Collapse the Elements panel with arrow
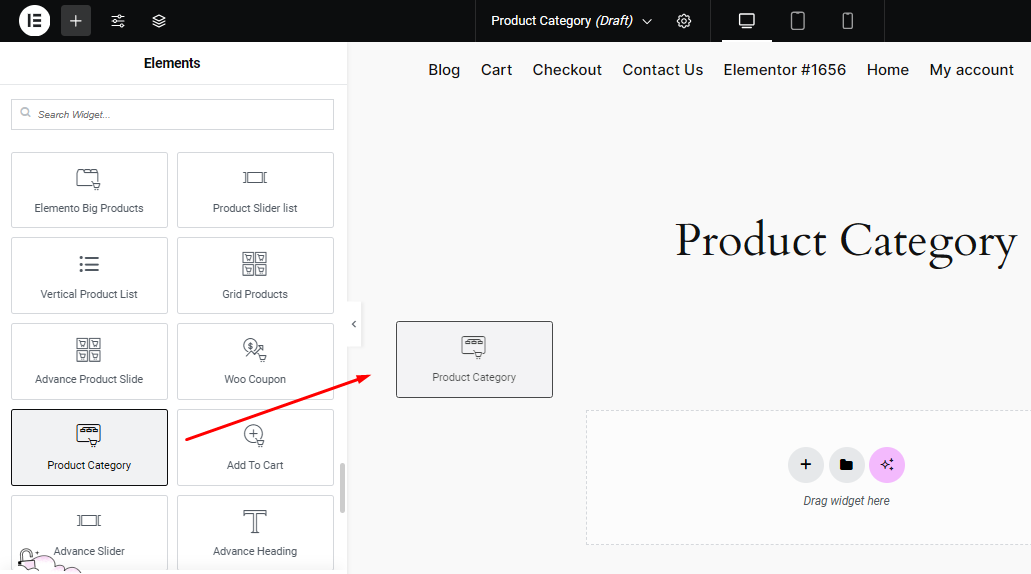This screenshot has height=574, width=1031. click(x=354, y=324)
